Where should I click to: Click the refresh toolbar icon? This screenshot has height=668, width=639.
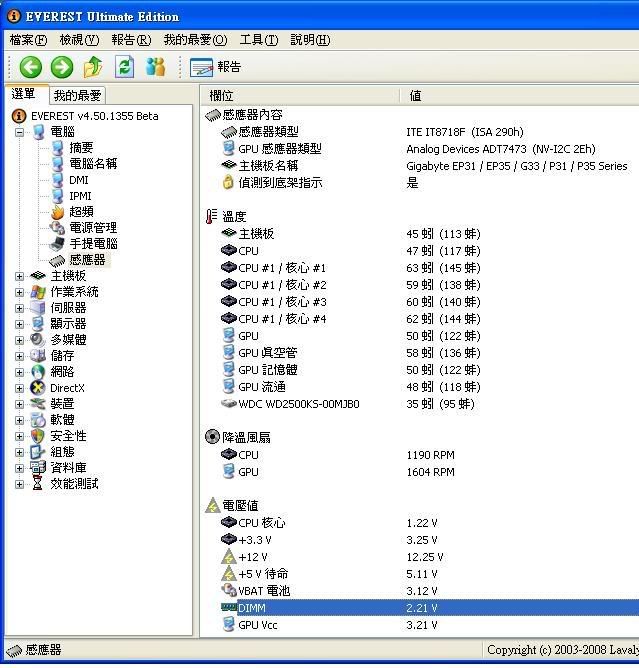point(124,67)
